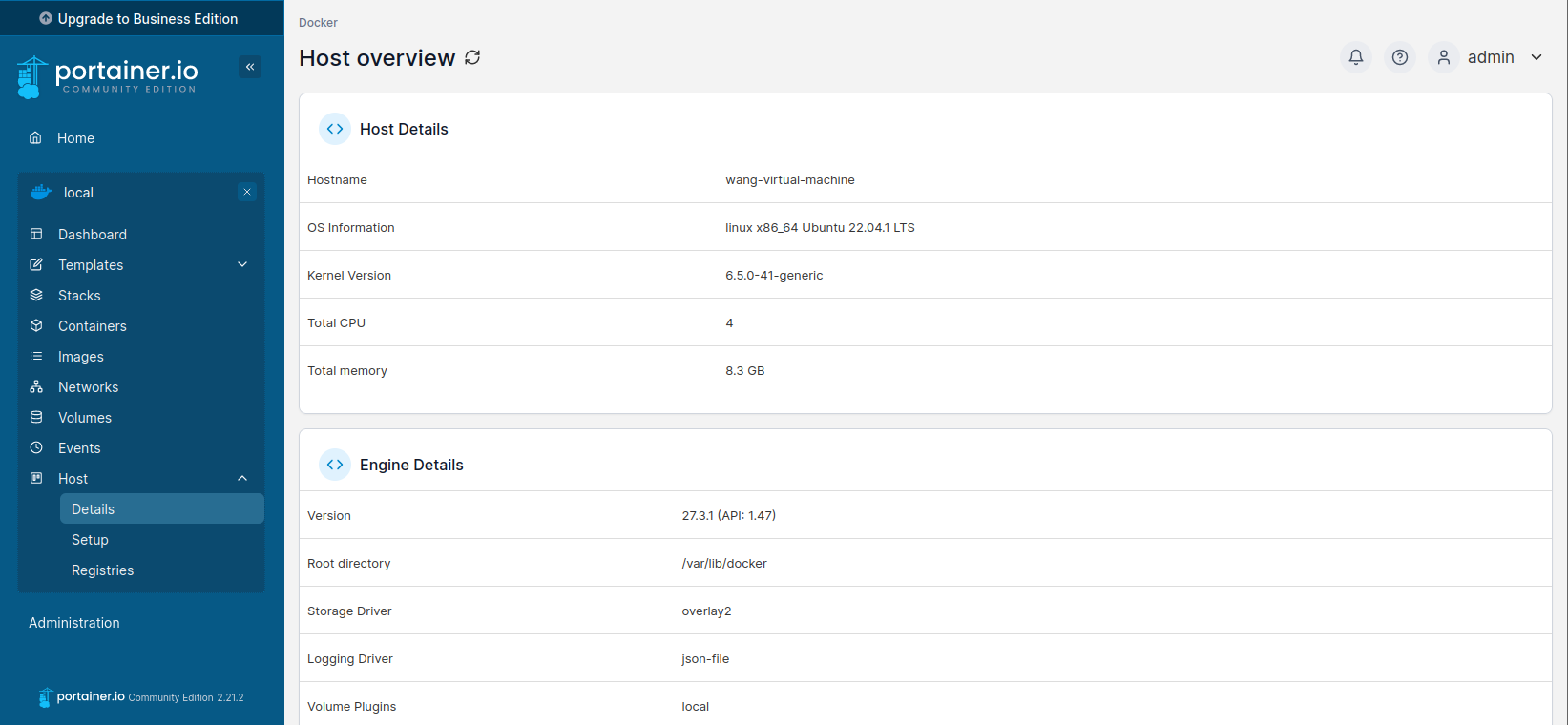The width and height of the screenshot is (1568, 725).
Task: Click the admin user avatar icon
Action: pyautogui.click(x=1444, y=57)
